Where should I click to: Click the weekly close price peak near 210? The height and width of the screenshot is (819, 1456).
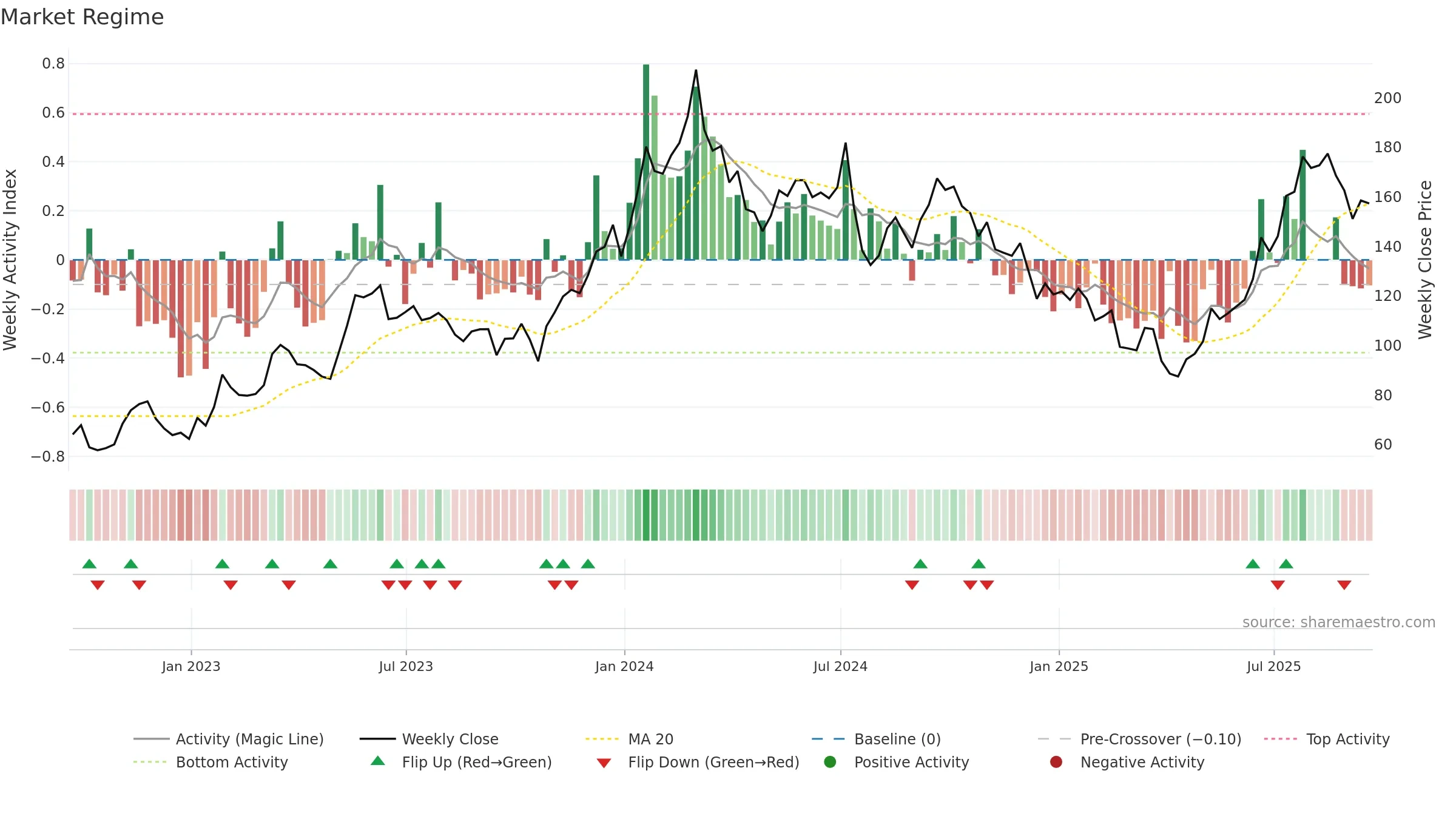point(696,71)
